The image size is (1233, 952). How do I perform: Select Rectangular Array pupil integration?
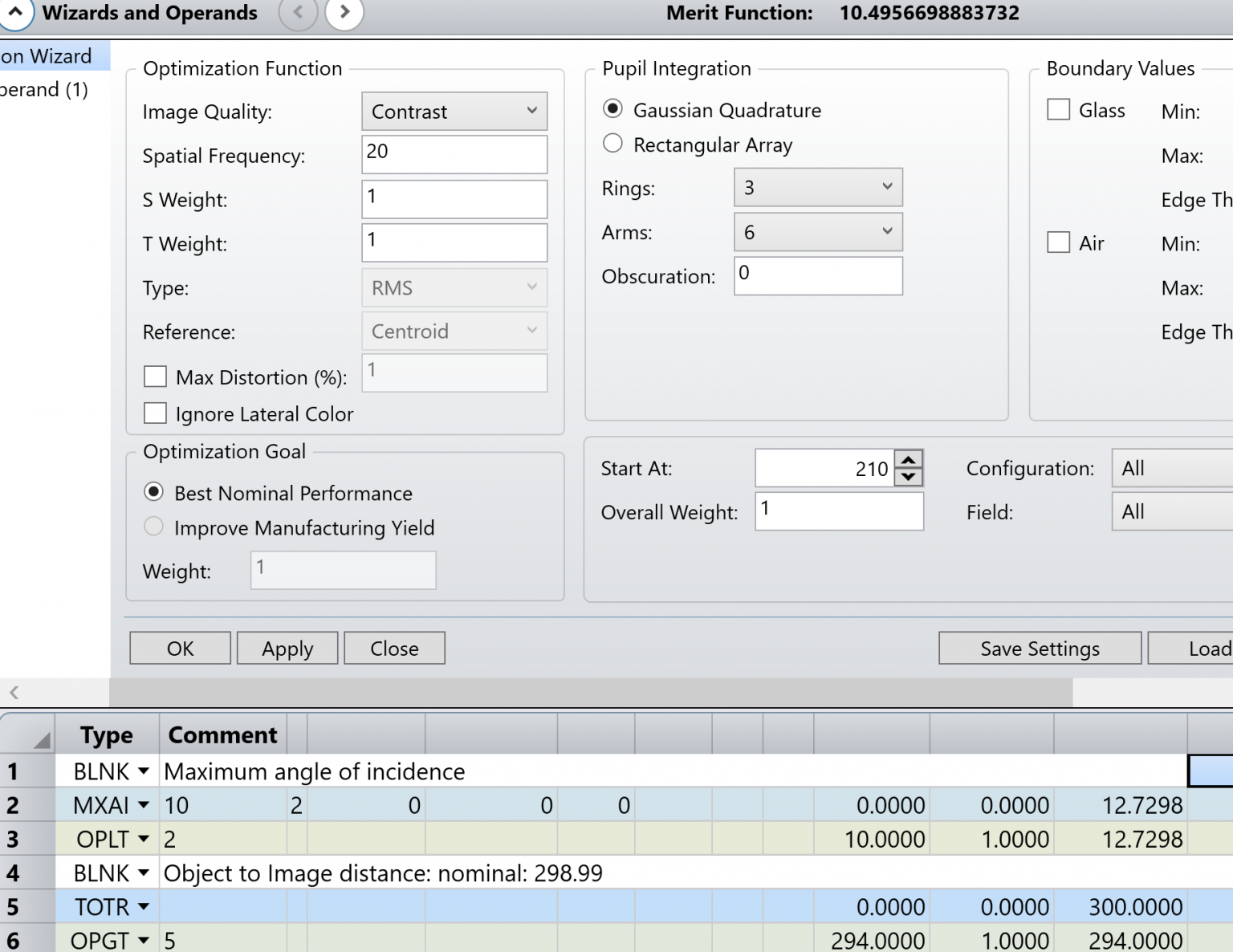tap(612, 144)
